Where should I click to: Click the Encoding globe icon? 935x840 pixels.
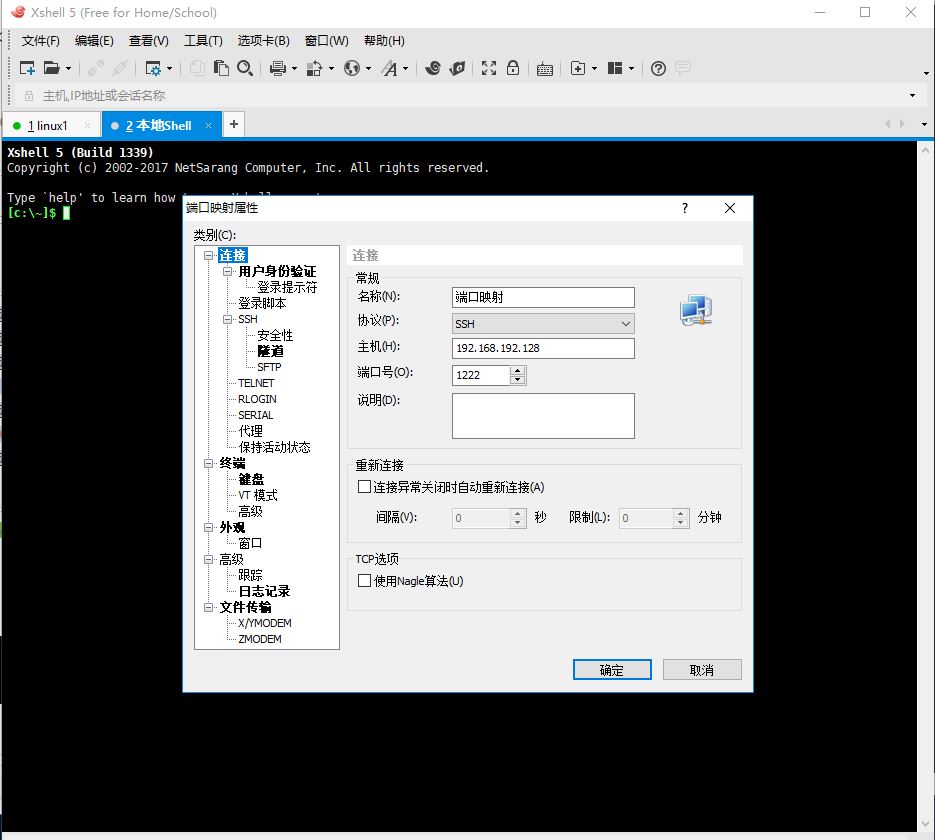tap(352, 69)
